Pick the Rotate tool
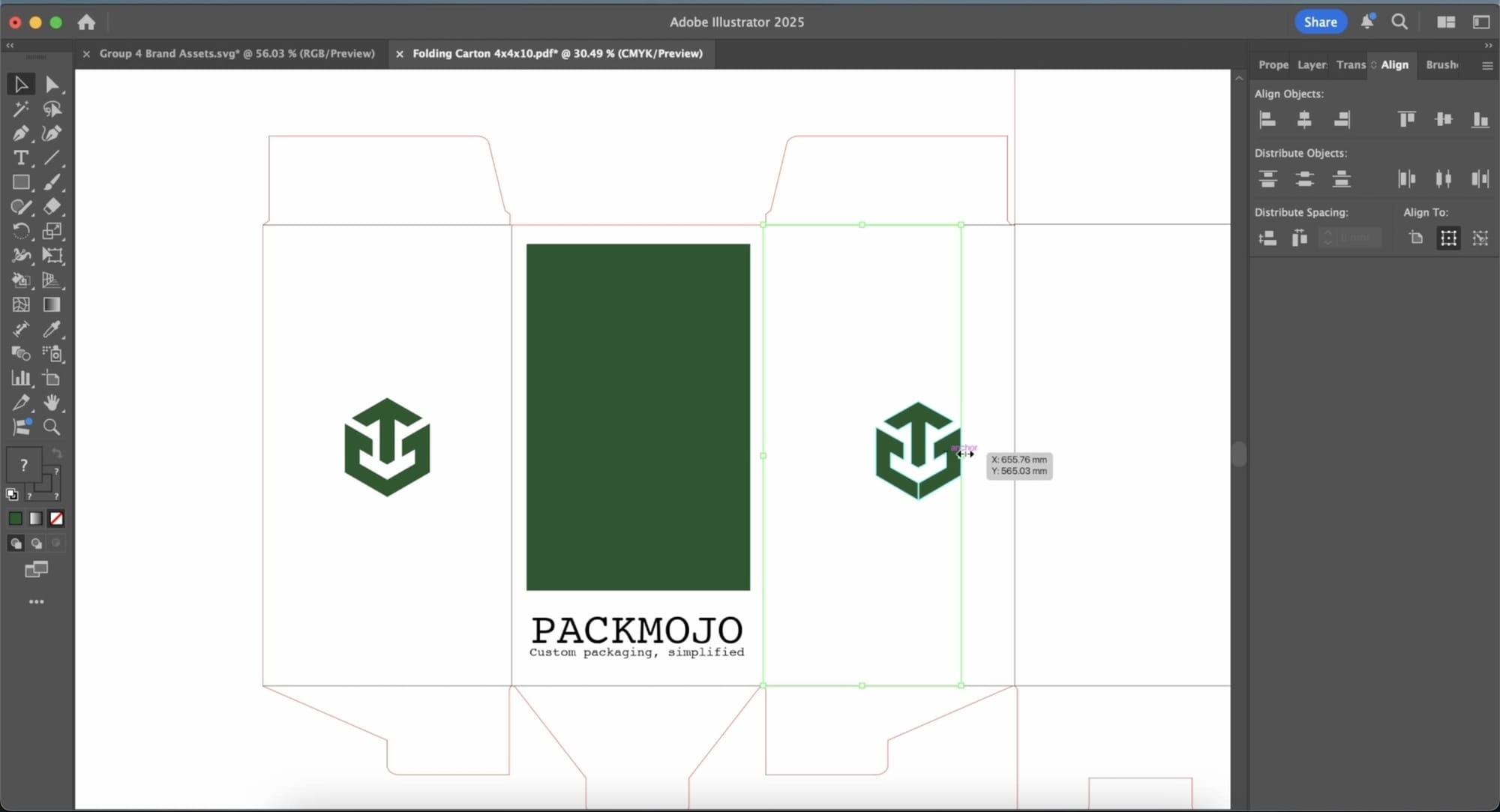This screenshot has height=812, width=1500. 21,231
